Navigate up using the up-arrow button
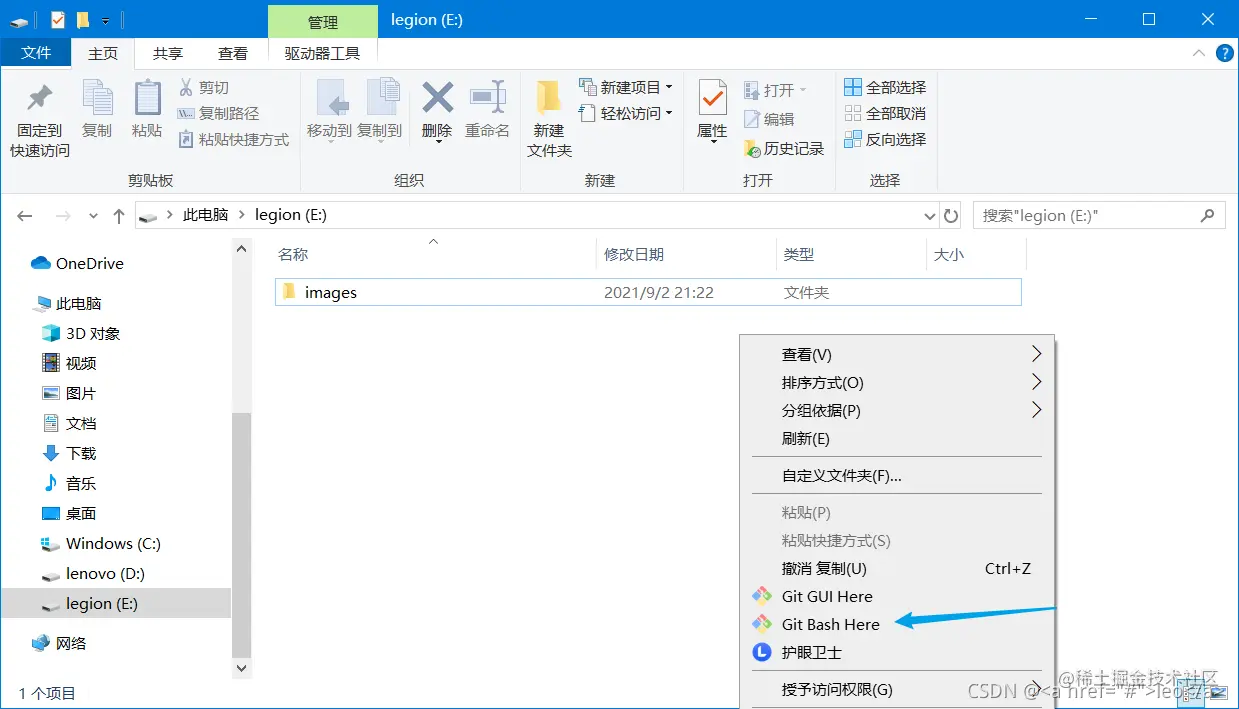Viewport: 1239px width, 709px height. [118, 215]
